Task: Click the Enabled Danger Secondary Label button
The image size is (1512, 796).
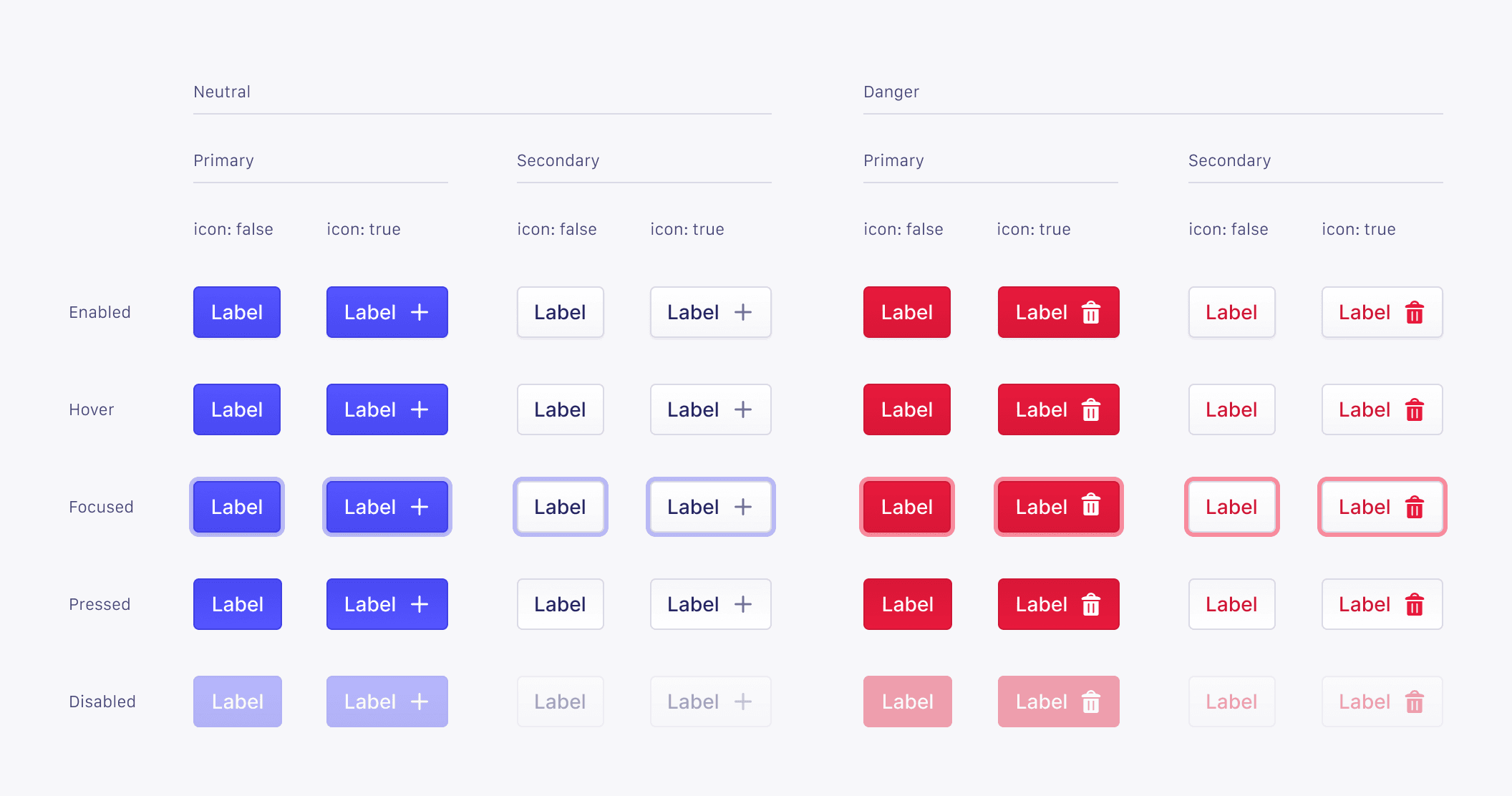Action: (x=1231, y=312)
